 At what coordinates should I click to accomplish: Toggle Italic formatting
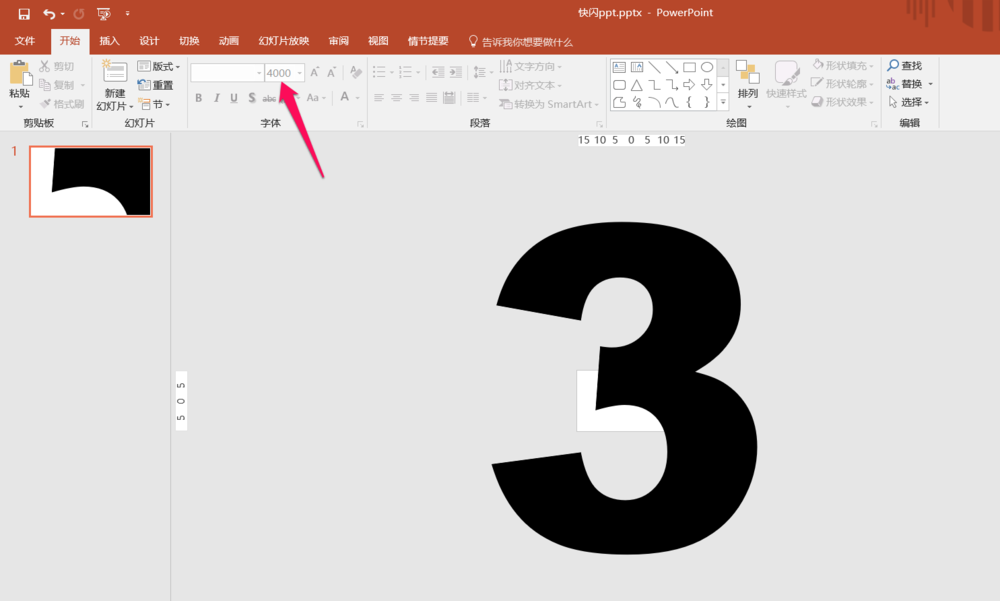tap(216, 98)
